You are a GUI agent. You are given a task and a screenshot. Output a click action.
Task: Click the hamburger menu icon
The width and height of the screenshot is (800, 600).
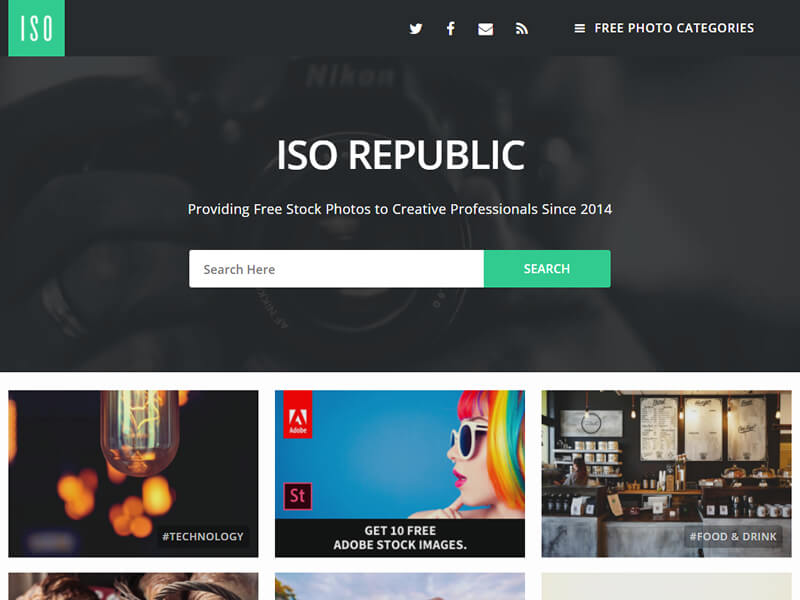(580, 29)
